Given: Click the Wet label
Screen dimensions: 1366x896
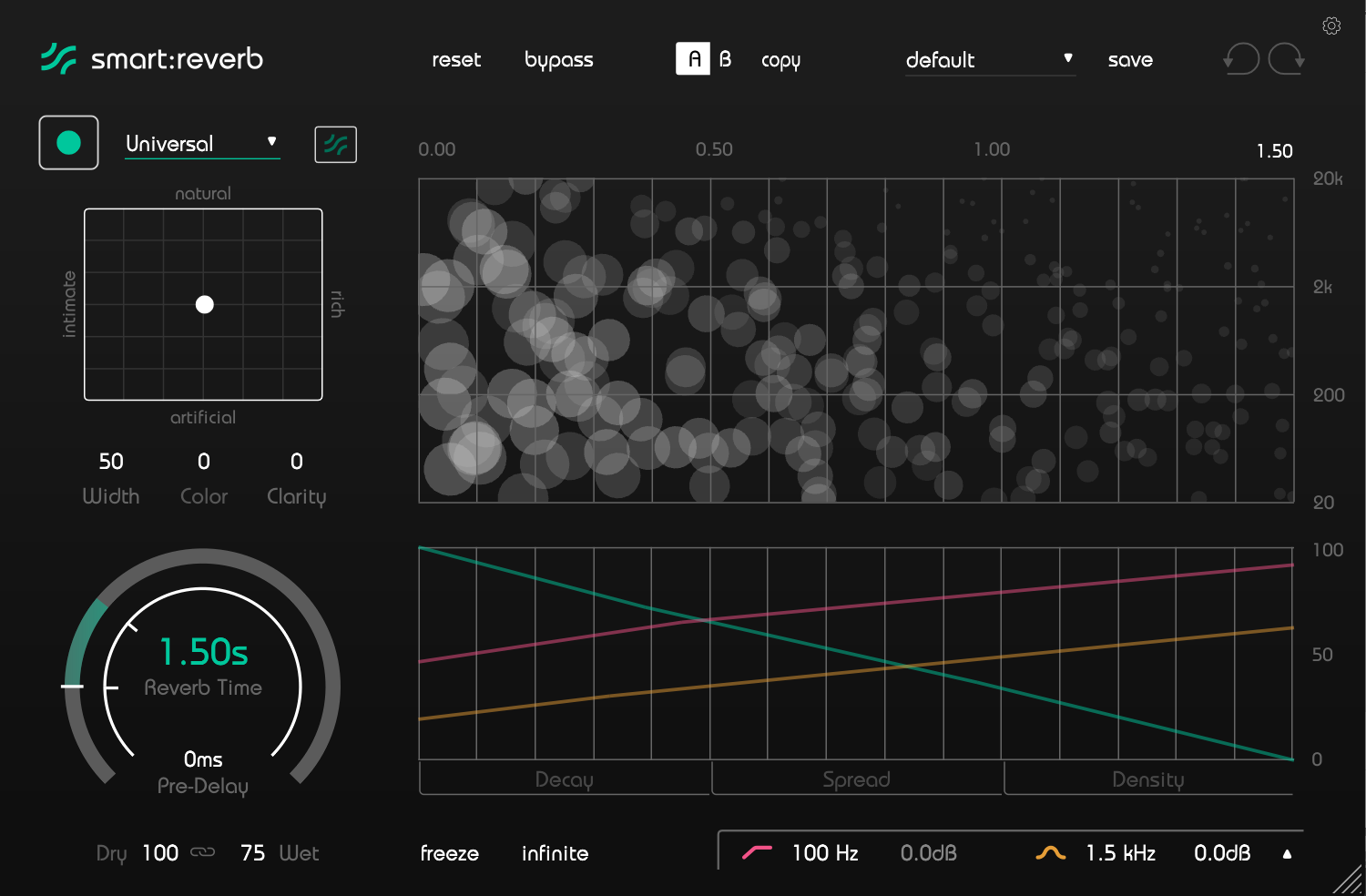Looking at the screenshot, I should click(299, 853).
